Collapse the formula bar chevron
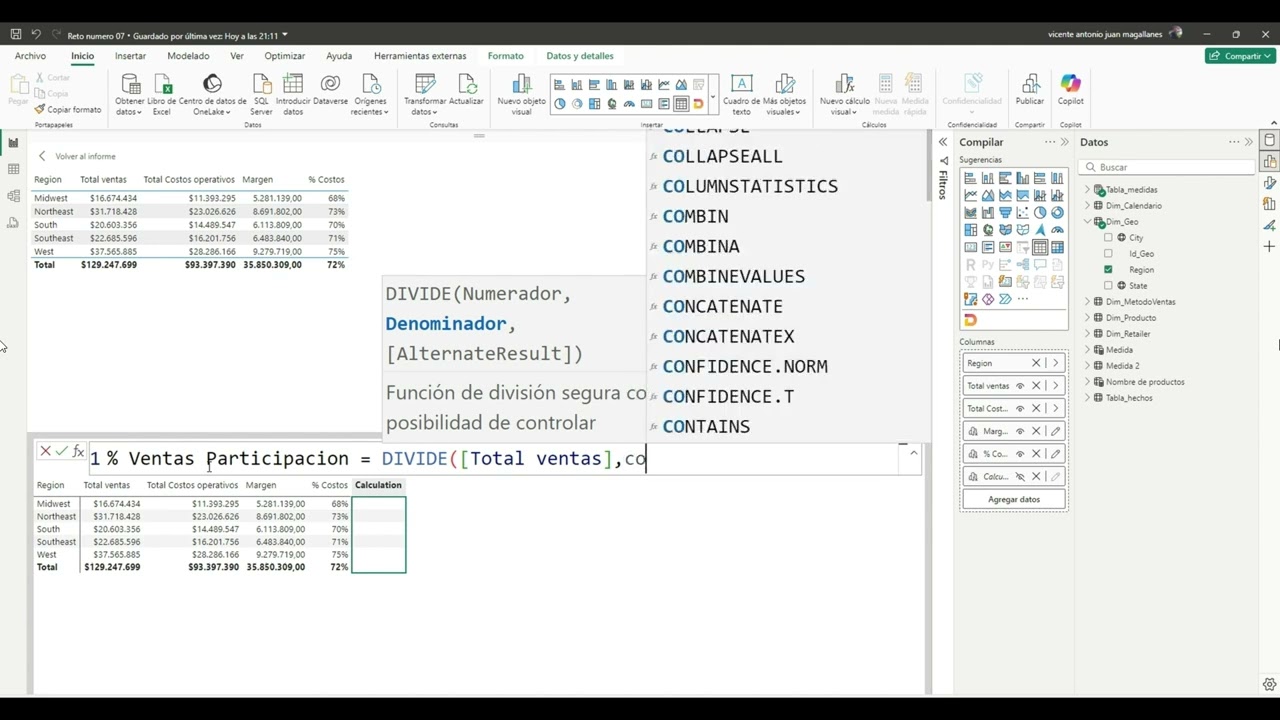This screenshot has height=720, width=1280. point(913,454)
